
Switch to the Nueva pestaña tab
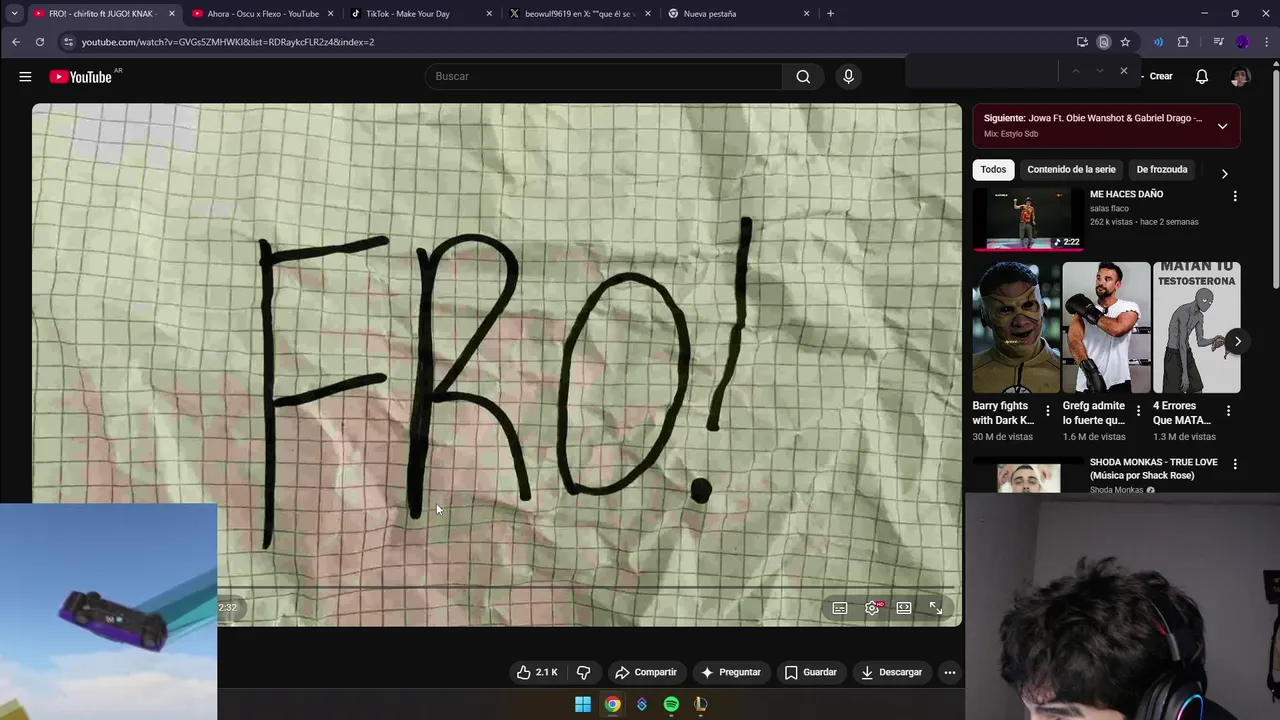[738, 14]
